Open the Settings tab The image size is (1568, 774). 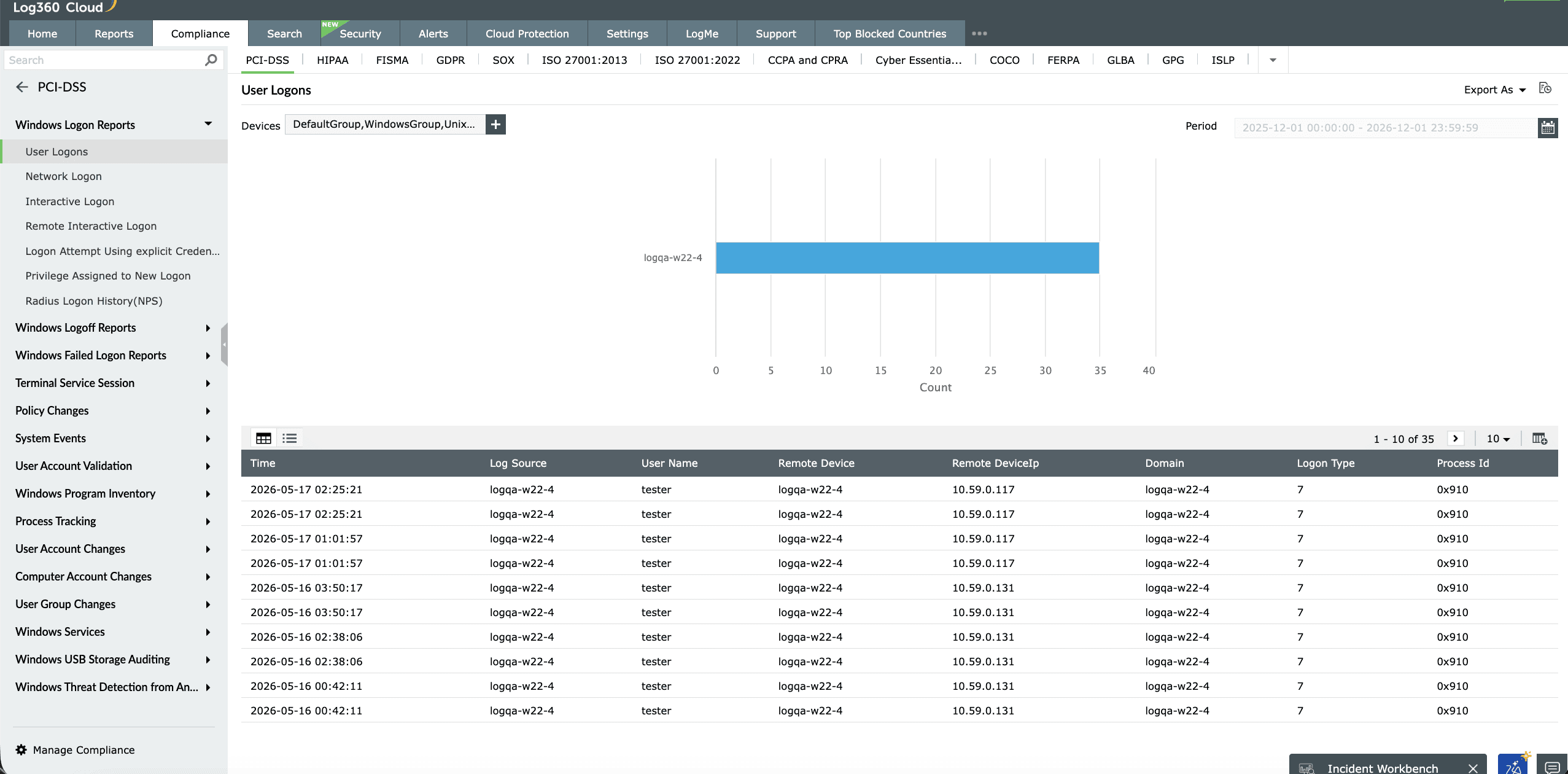click(x=627, y=34)
